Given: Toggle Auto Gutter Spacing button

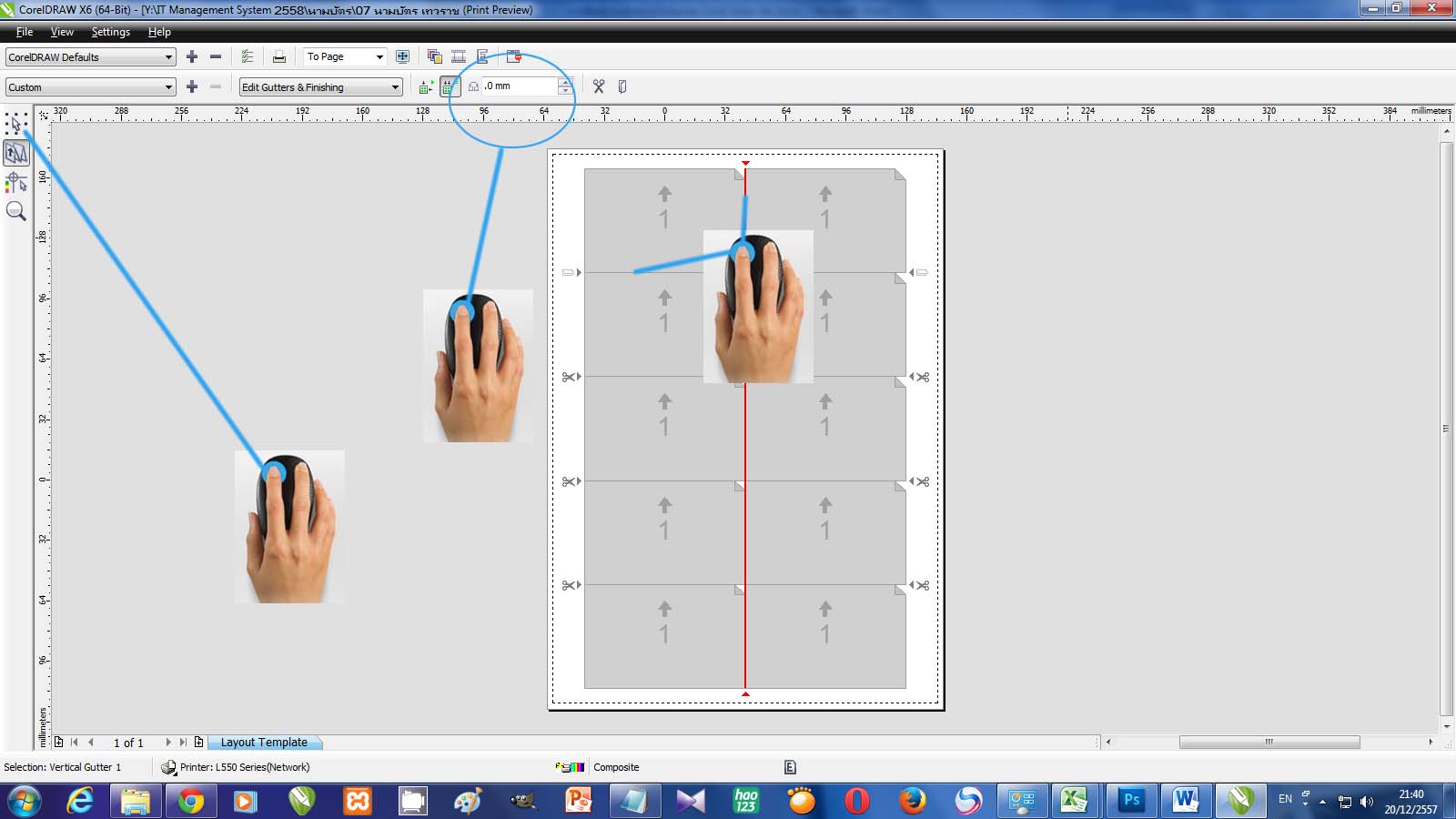Looking at the screenshot, I should [426, 86].
